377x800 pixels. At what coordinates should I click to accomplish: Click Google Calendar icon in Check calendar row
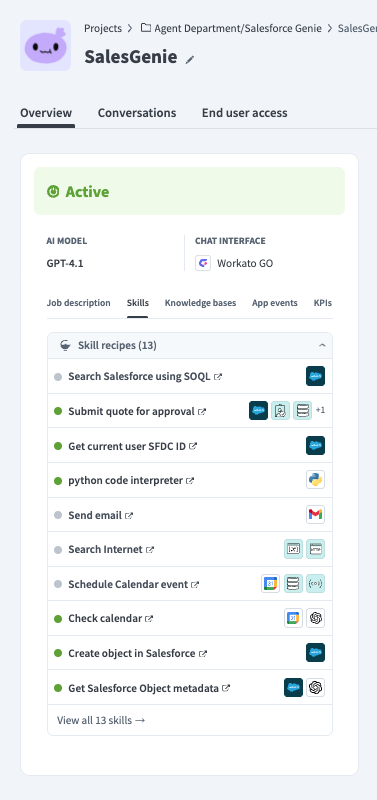click(293, 618)
